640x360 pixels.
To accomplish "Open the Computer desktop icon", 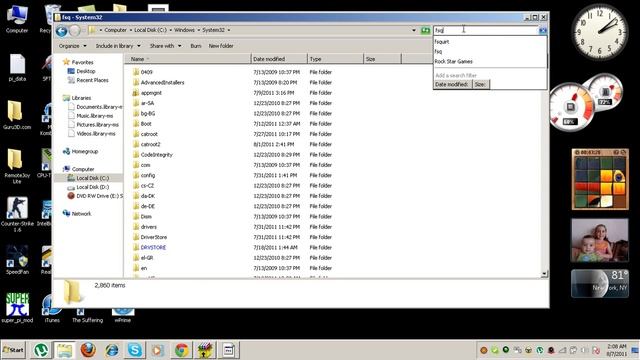I will 17,20.
